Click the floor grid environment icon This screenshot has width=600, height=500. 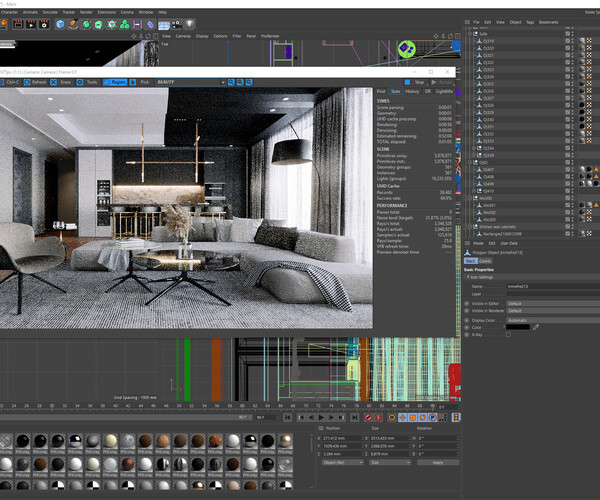point(164,25)
